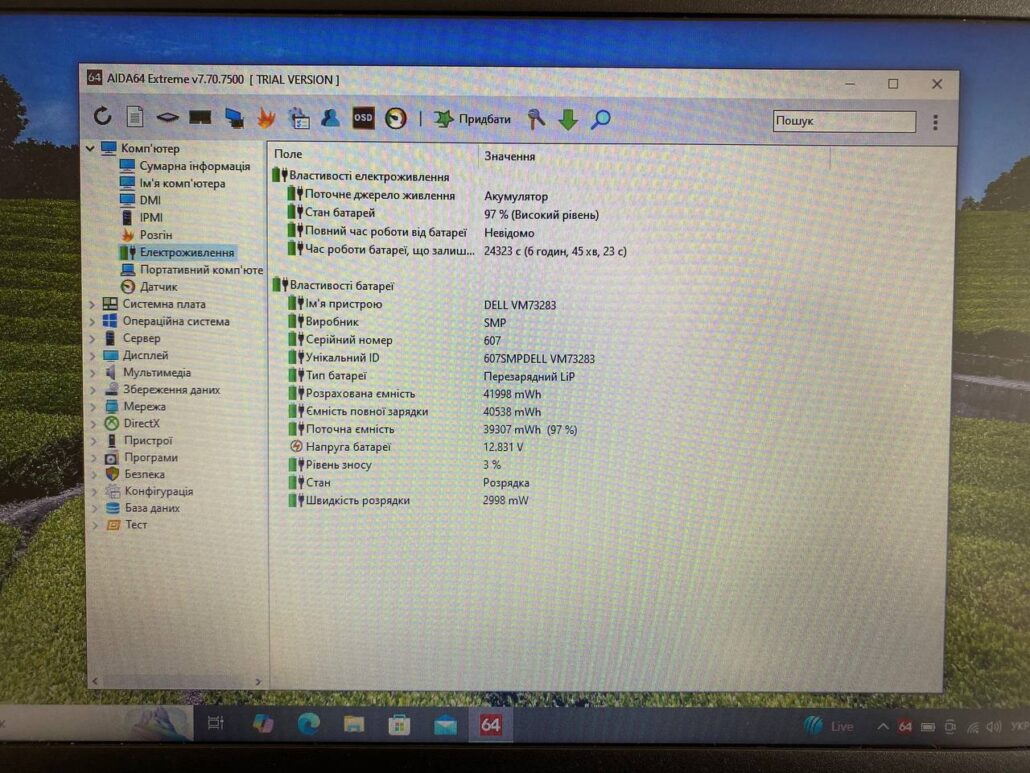Screen dimensions: 1030x773
Task: Click the Придбати button
Action: click(x=472, y=119)
